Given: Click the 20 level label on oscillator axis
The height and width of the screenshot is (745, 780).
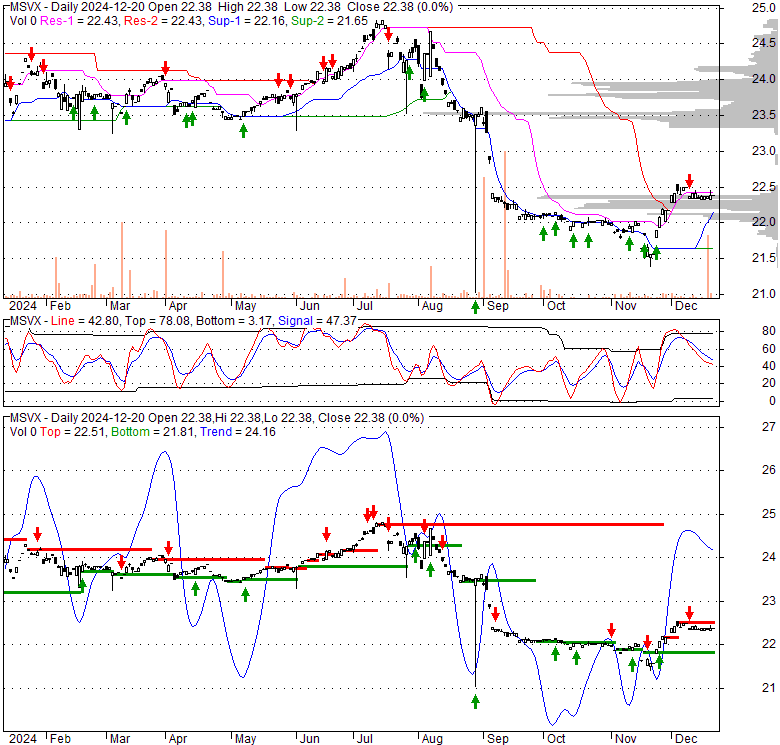Looking at the screenshot, I should point(769,383).
